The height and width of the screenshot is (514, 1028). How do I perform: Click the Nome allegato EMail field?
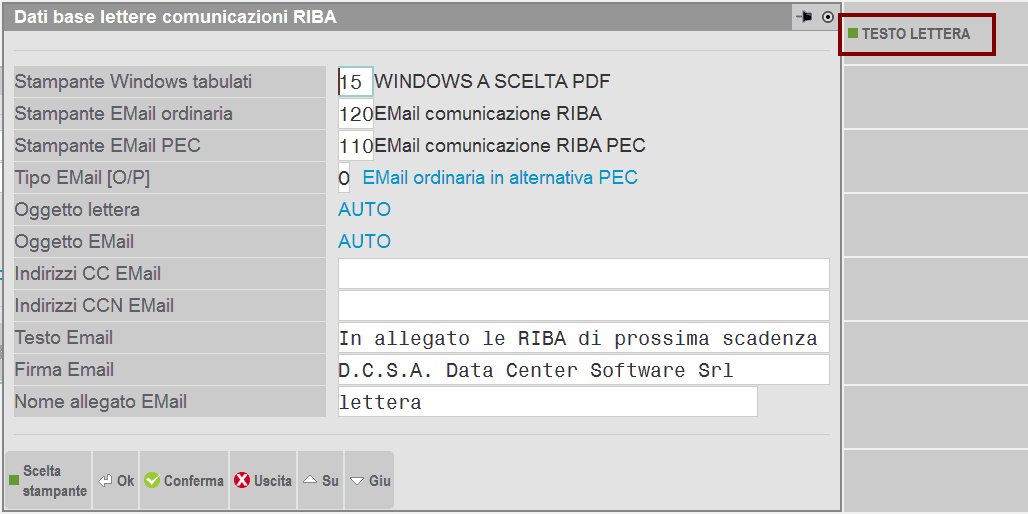[547, 402]
